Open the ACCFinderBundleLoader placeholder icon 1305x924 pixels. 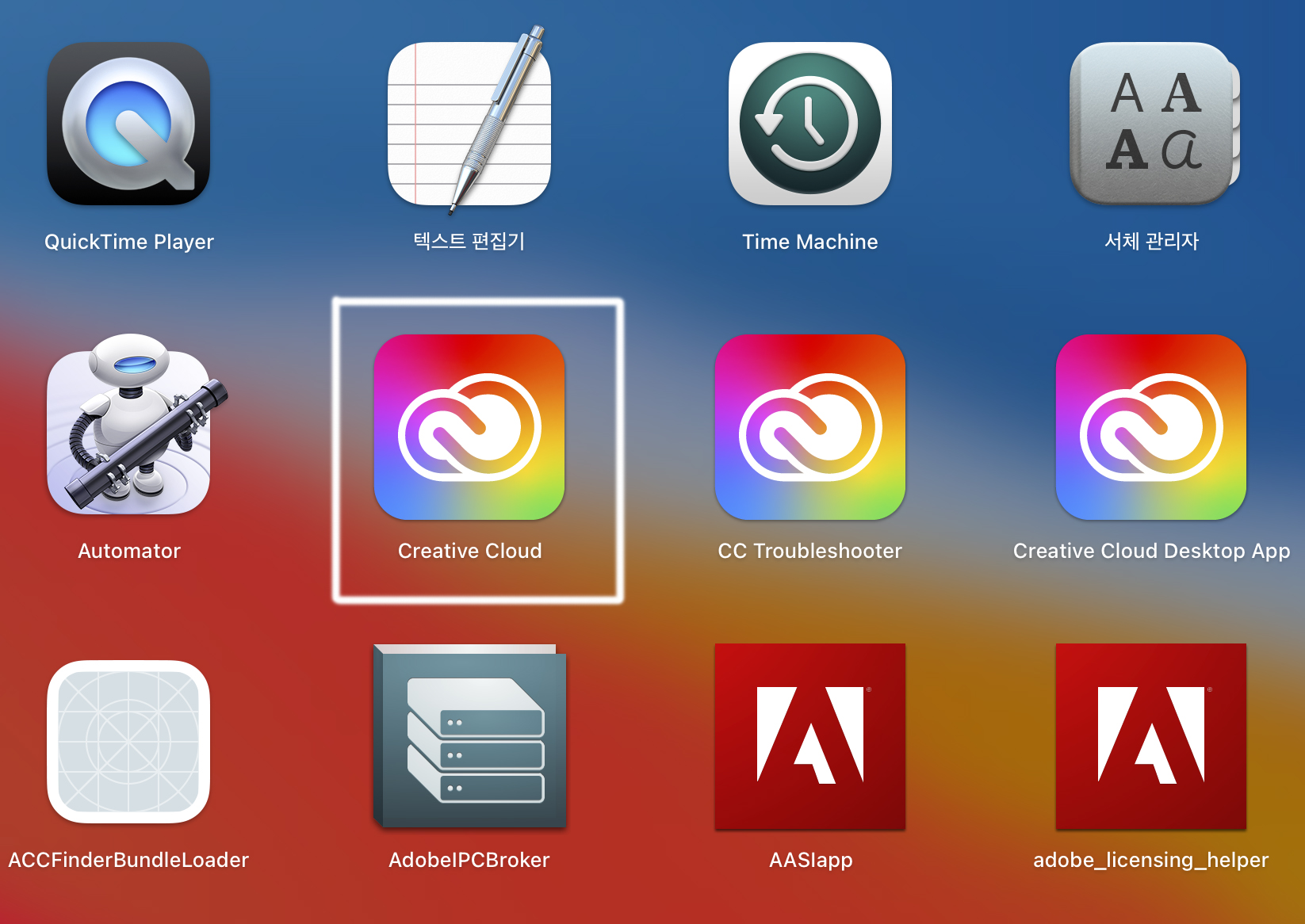pyautogui.click(x=128, y=742)
